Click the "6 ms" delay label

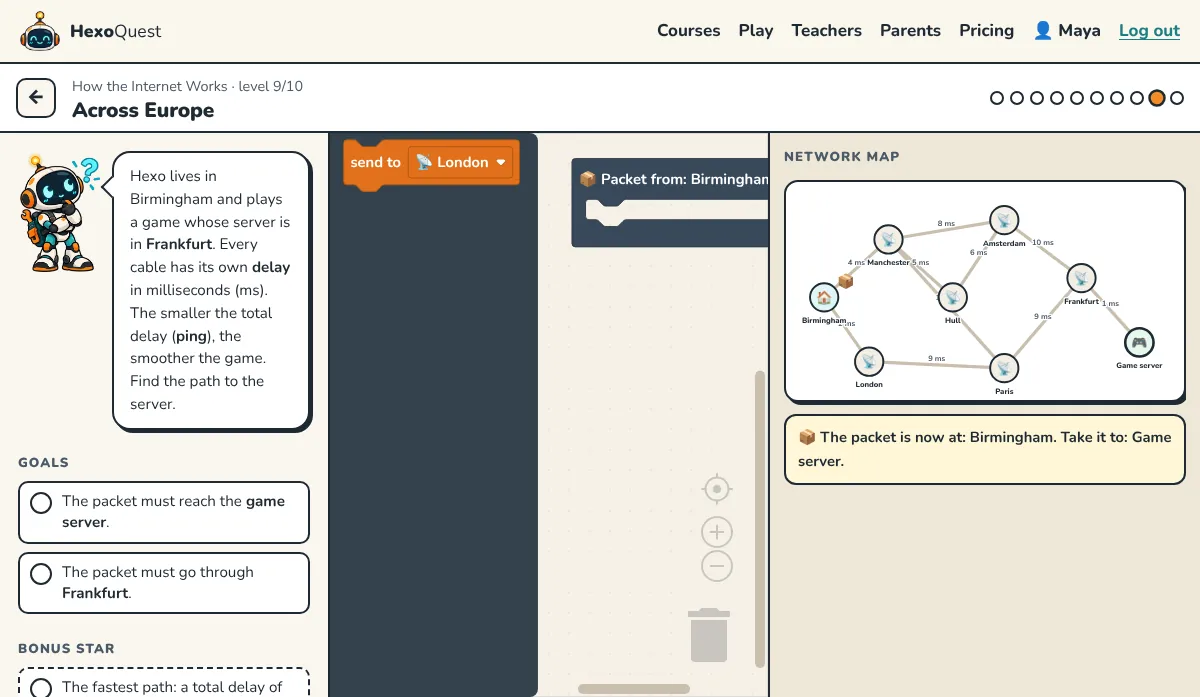pyautogui.click(x=978, y=253)
